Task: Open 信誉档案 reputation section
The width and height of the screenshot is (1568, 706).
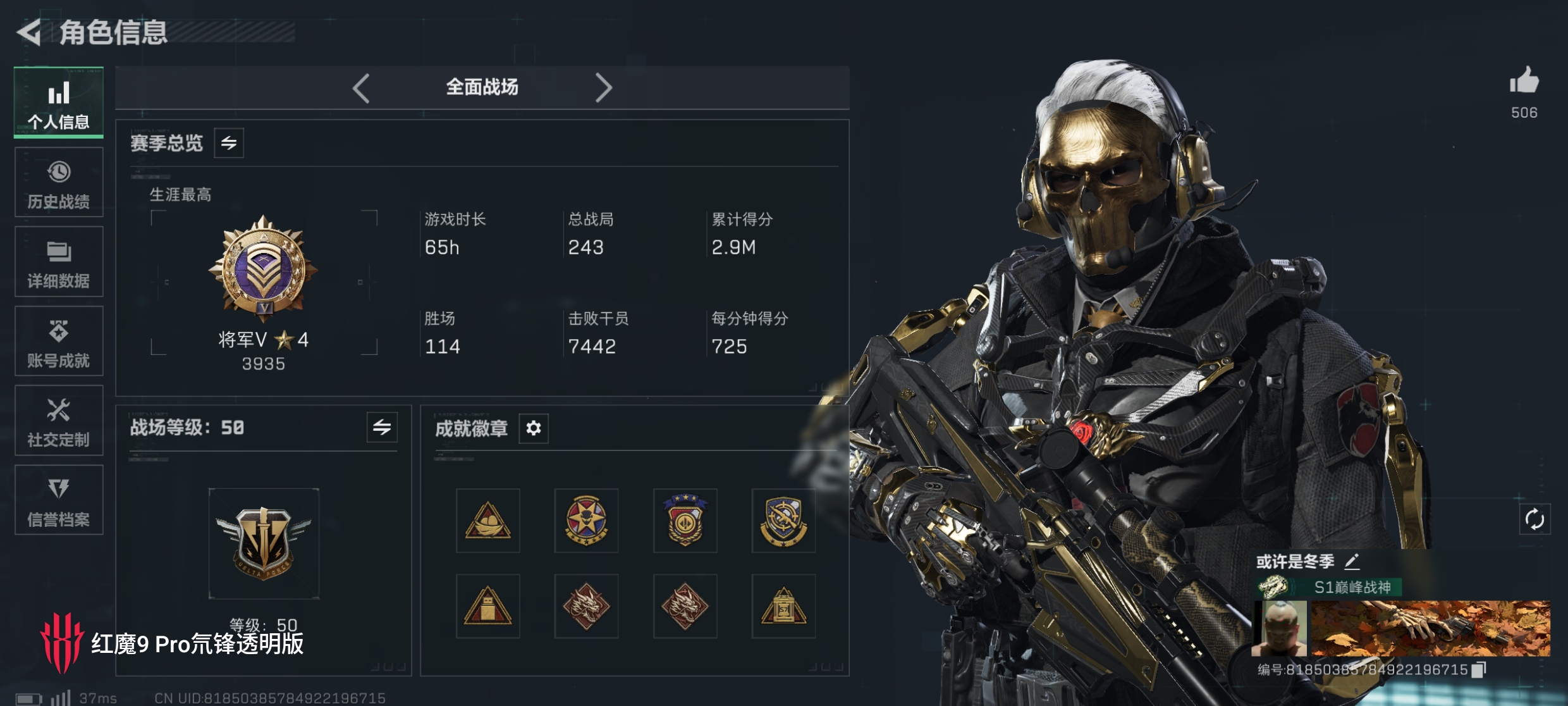Action: click(59, 500)
